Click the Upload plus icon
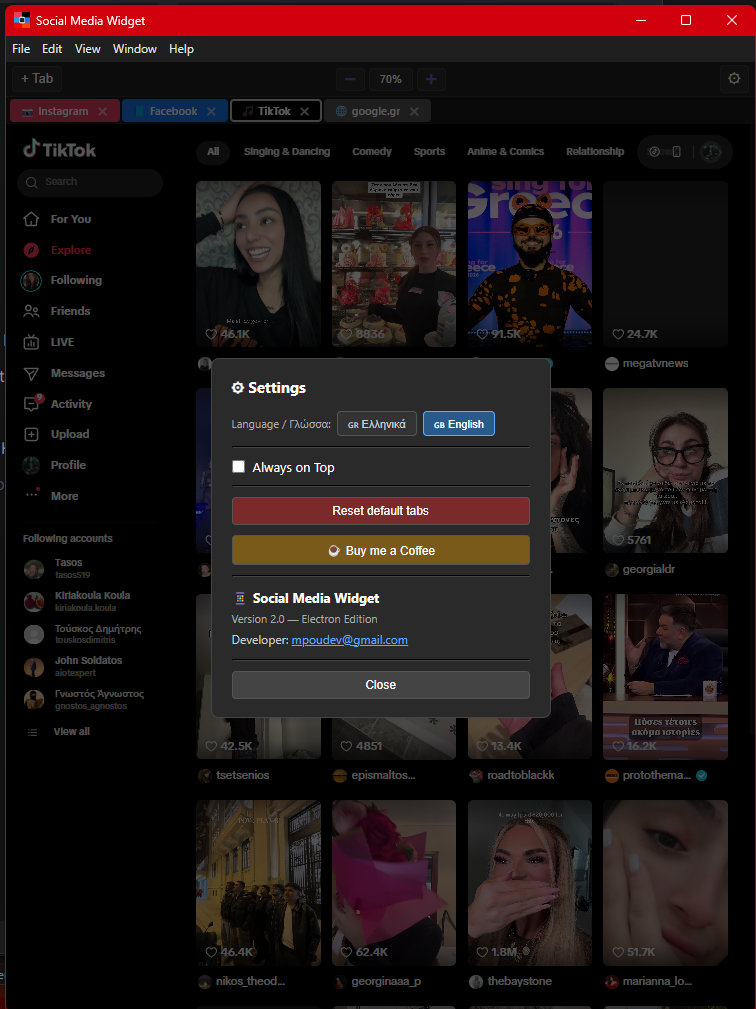Image resolution: width=756 pixels, height=1009 pixels. tap(31, 434)
